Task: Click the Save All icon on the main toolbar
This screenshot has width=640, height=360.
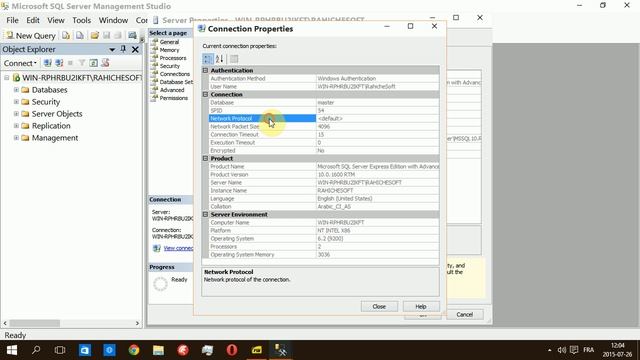Action: (x=118, y=36)
